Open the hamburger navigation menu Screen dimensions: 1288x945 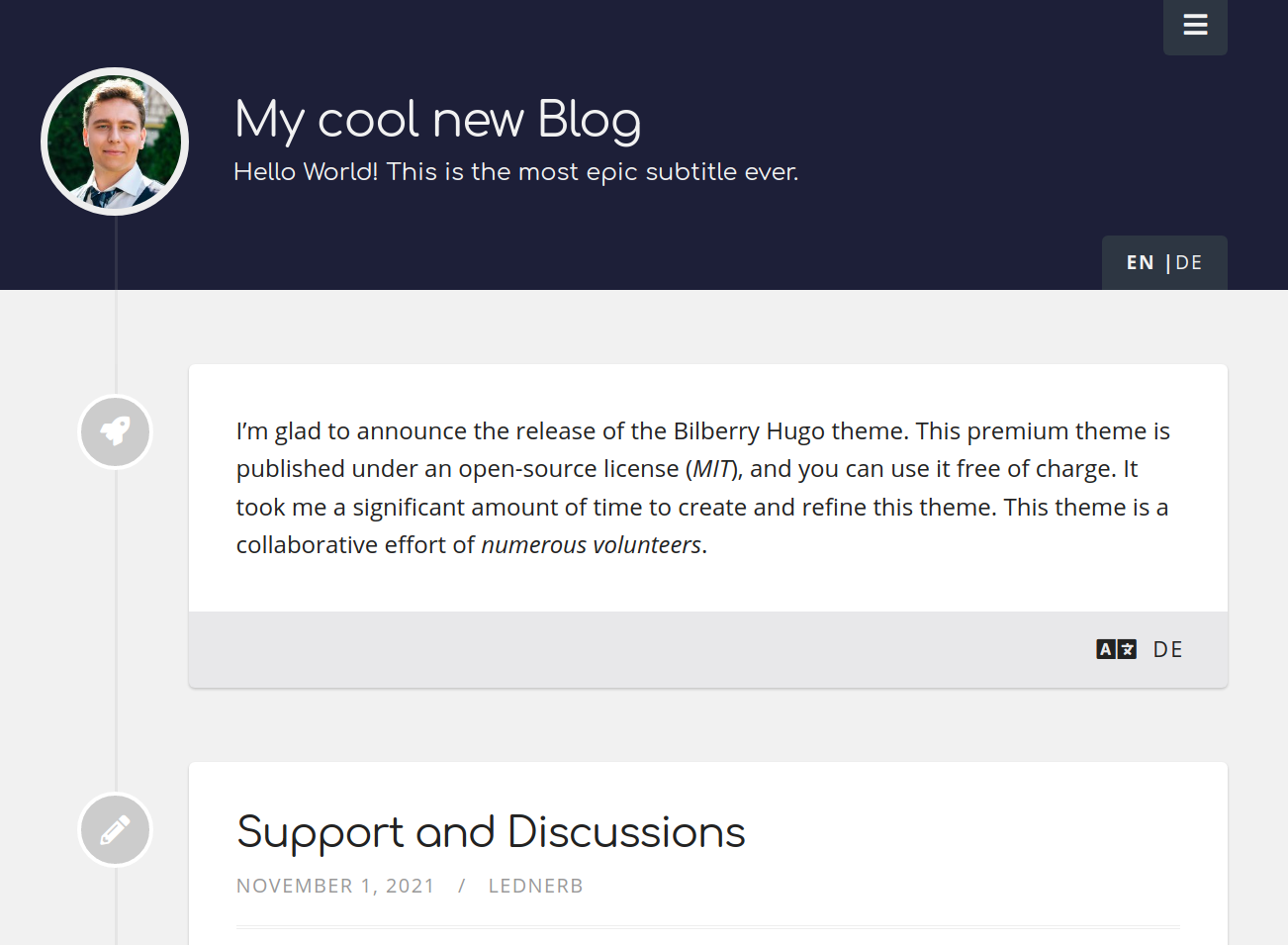pyautogui.click(x=1195, y=26)
